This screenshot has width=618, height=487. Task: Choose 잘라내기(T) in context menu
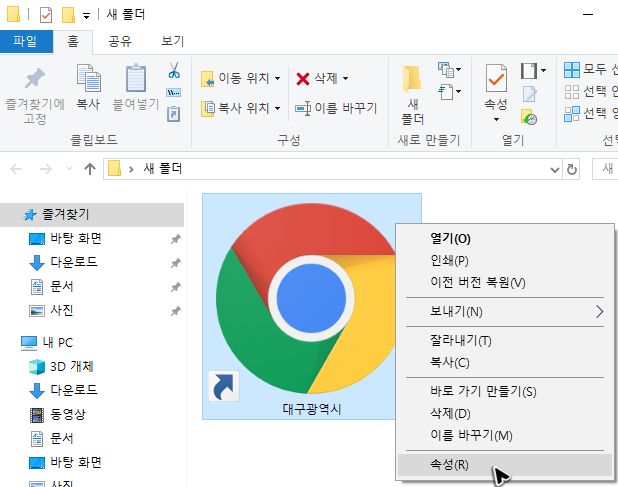coord(505,341)
